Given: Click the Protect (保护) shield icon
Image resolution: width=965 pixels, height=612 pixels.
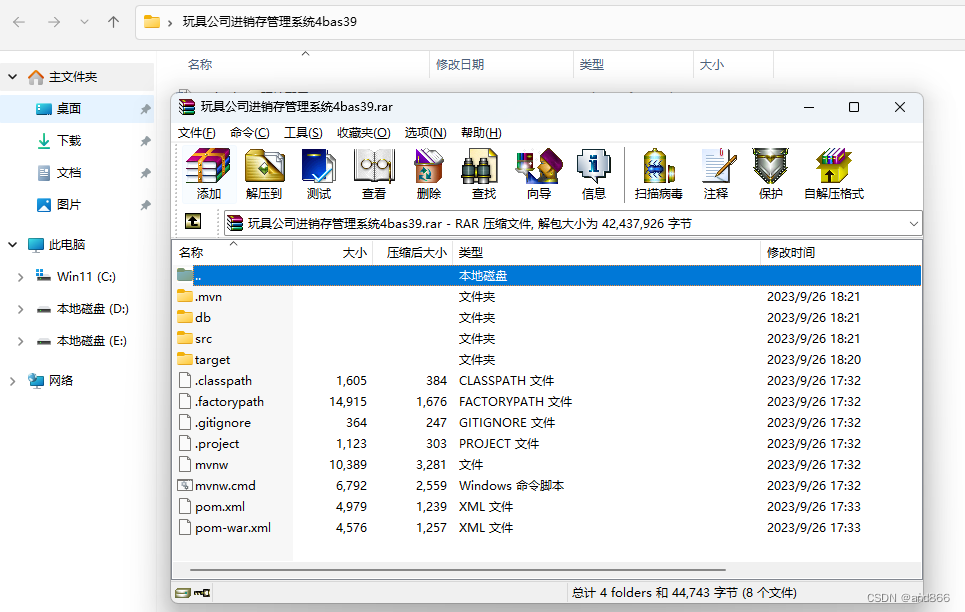Looking at the screenshot, I should click(x=771, y=174).
